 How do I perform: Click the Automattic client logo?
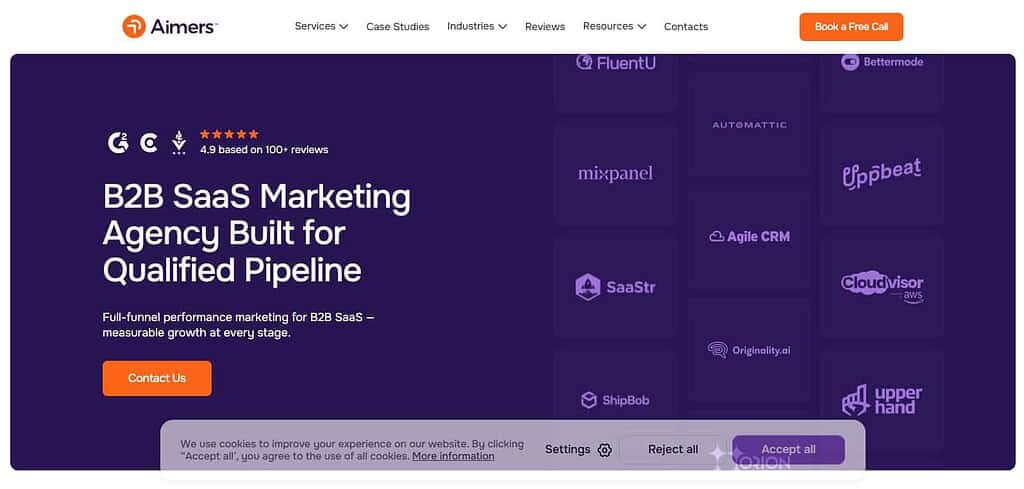[x=749, y=125]
